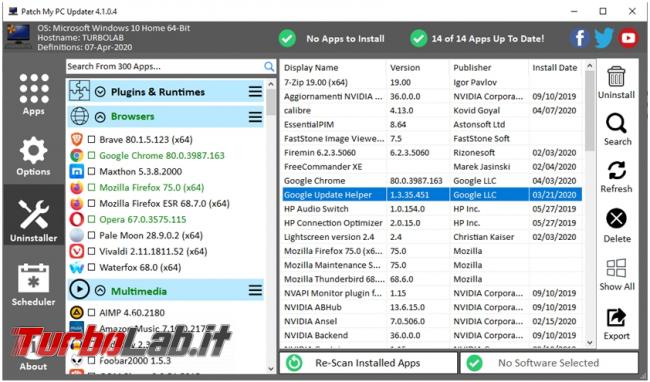Tick the Opera 67.0.3575.115 checkbox
650x382 pixels.
point(92,219)
